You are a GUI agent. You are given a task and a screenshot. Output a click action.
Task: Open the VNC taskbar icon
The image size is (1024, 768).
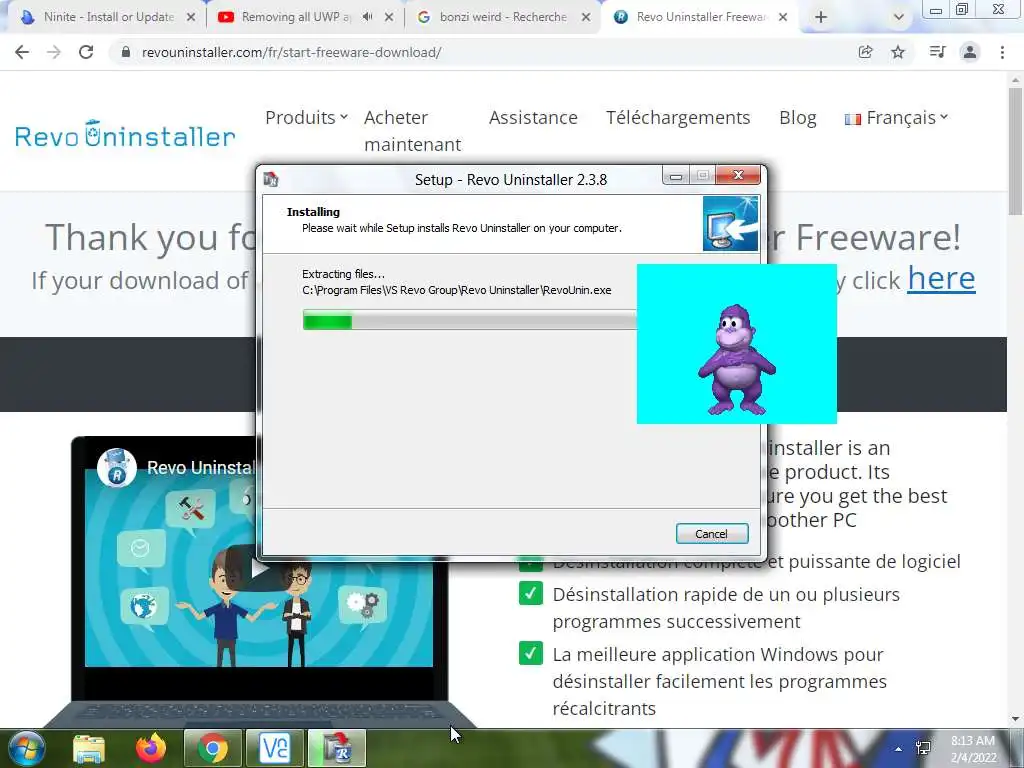275,748
